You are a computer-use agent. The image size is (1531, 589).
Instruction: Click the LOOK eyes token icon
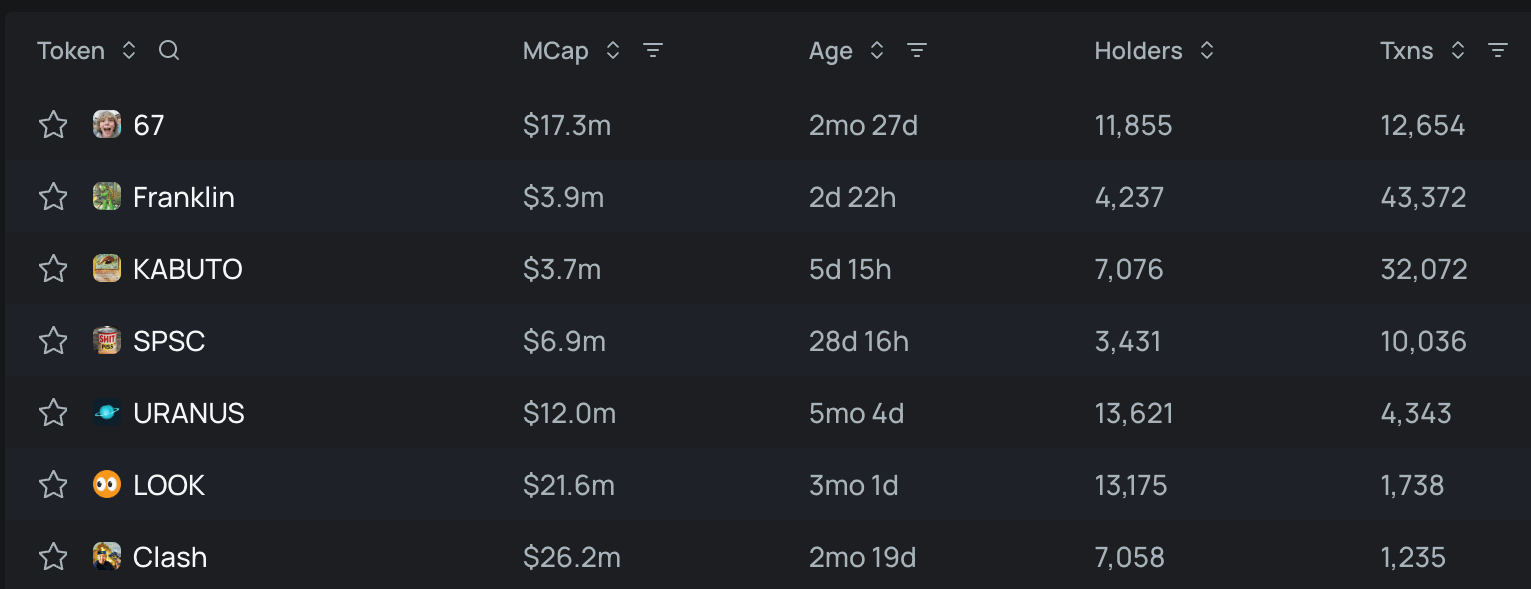(x=107, y=485)
